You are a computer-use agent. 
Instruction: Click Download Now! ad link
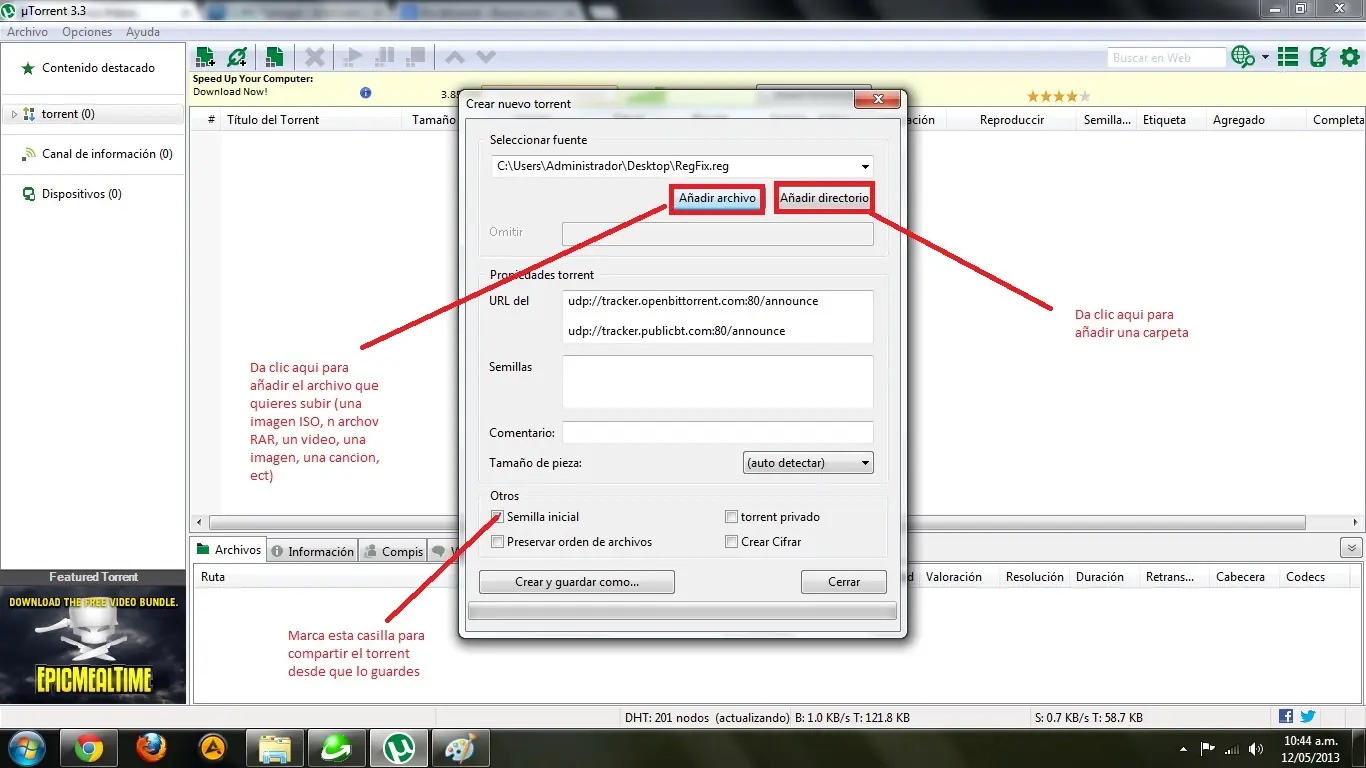tap(230, 92)
